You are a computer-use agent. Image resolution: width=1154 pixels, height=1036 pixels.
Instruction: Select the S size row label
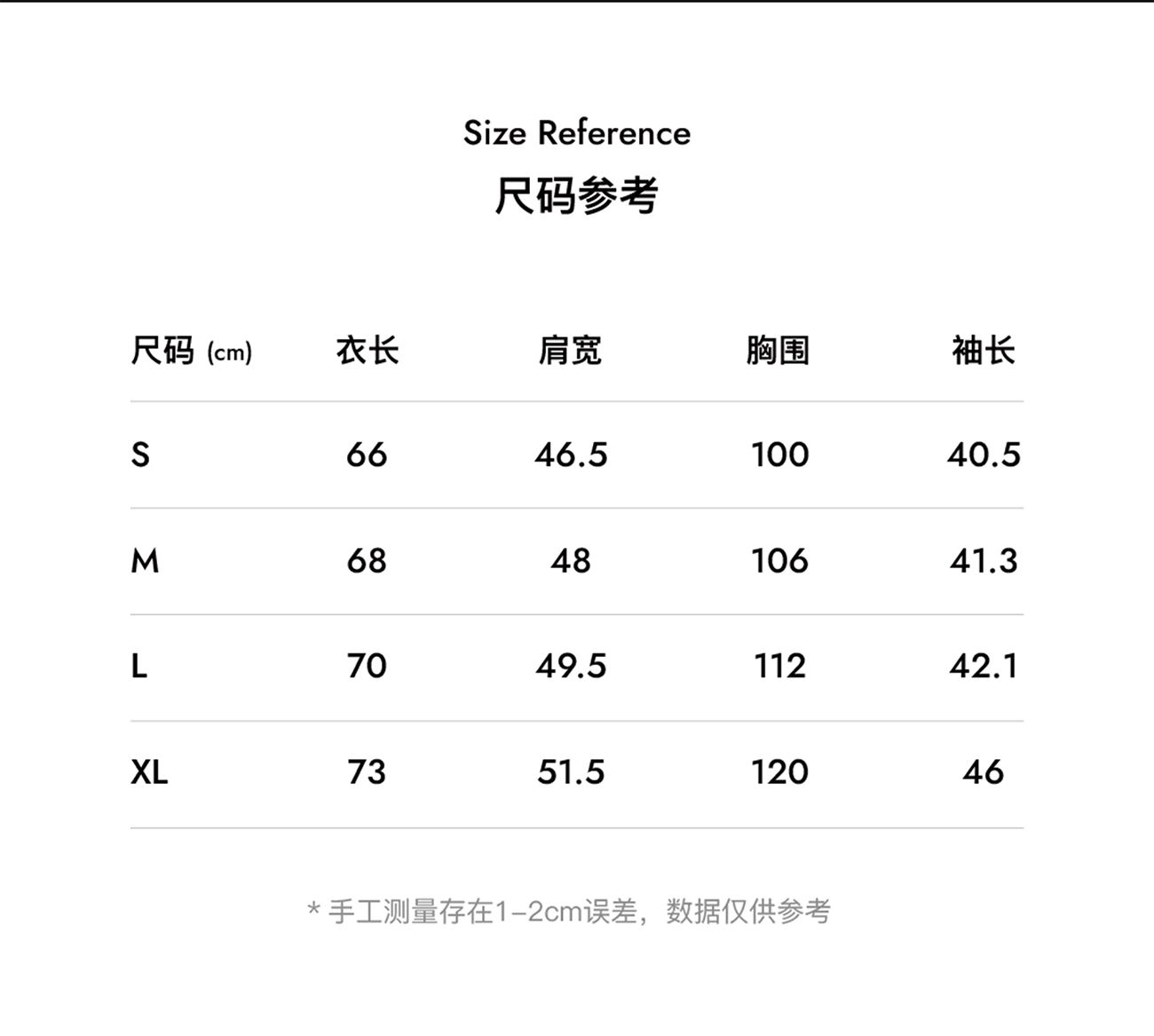pos(140,455)
